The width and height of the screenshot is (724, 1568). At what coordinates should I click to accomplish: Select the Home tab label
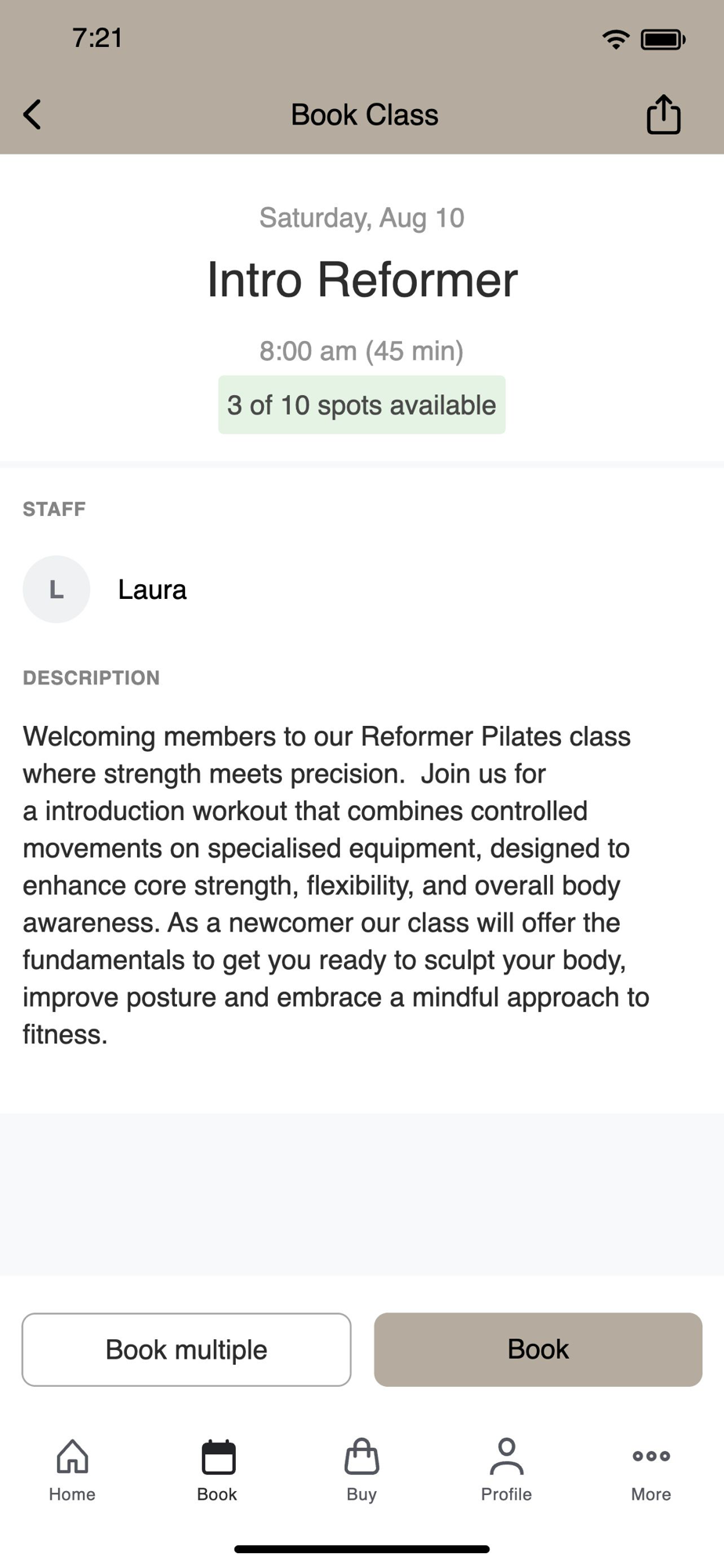coord(72,1494)
